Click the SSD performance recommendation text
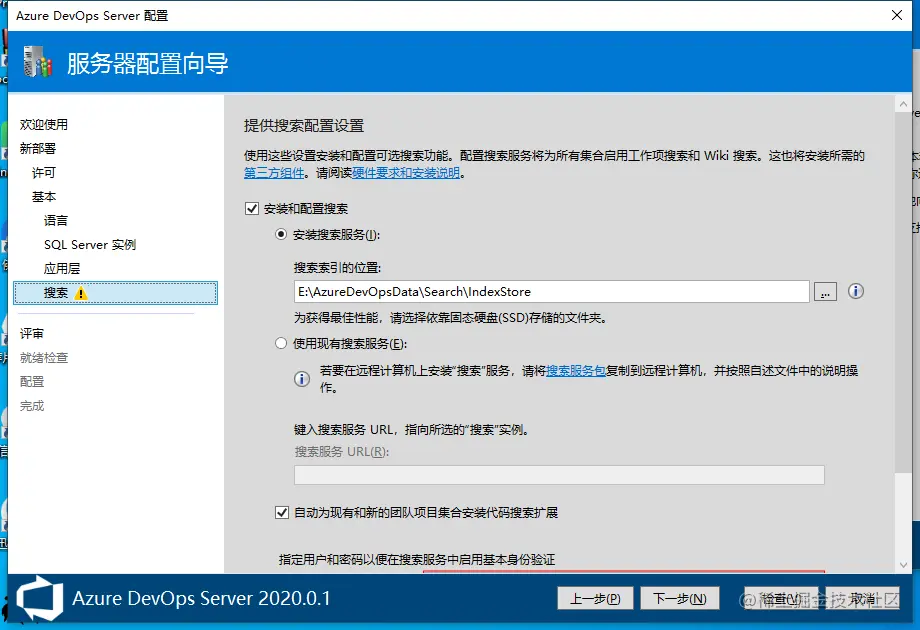920x630 pixels. [451, 318]
